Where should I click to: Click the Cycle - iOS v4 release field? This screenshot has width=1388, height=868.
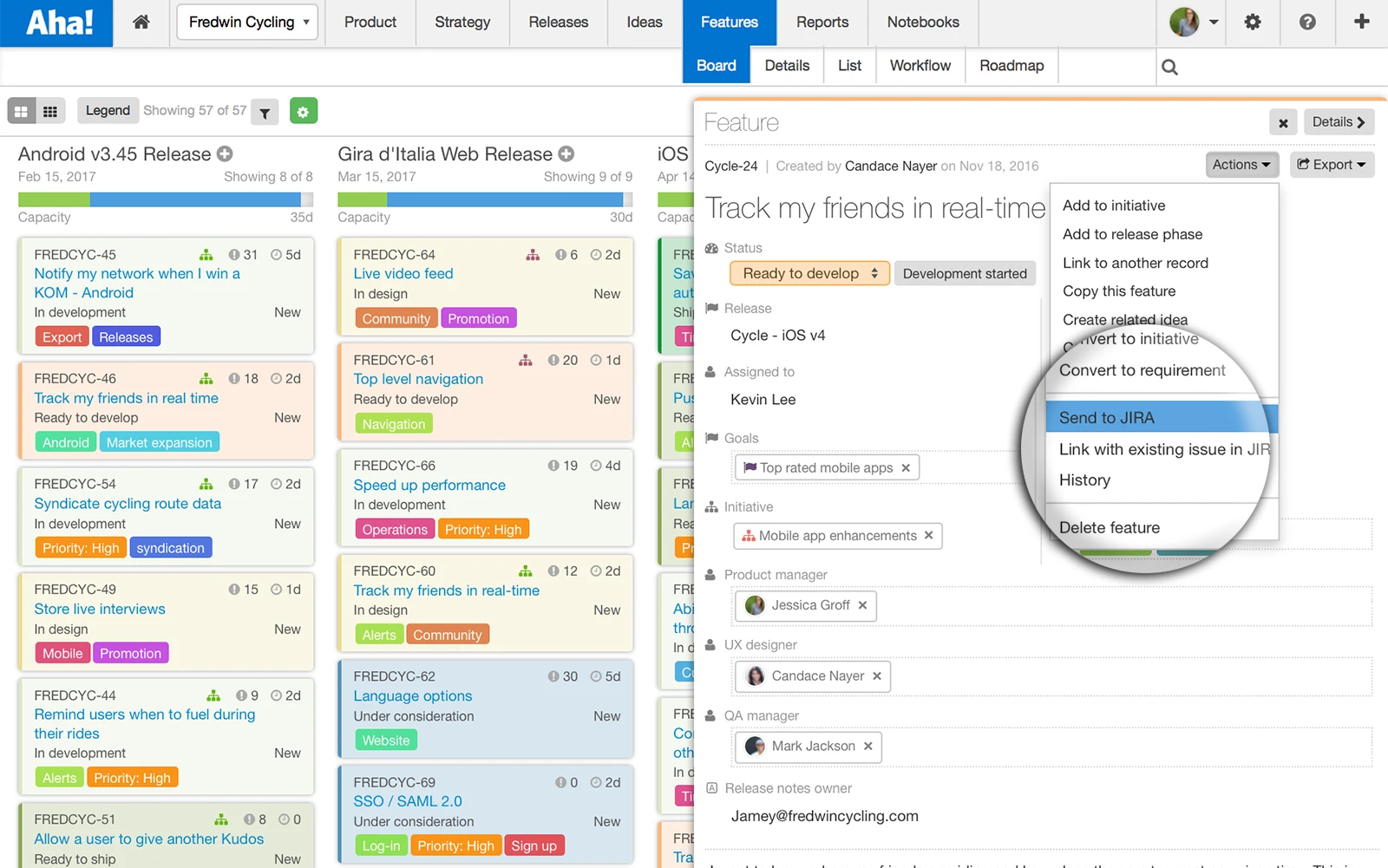778,336
